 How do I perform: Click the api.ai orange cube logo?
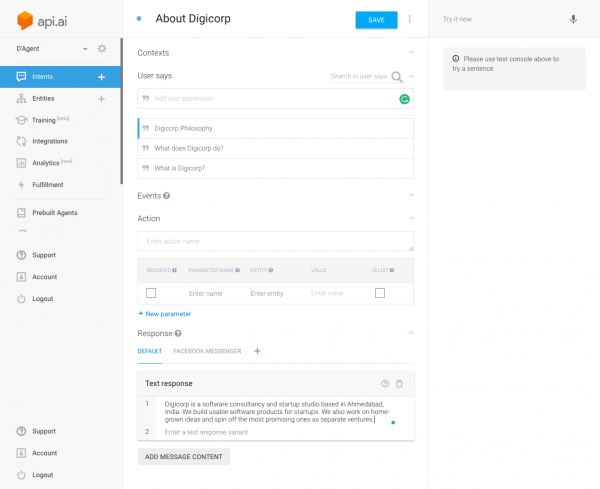click(25, 20)
